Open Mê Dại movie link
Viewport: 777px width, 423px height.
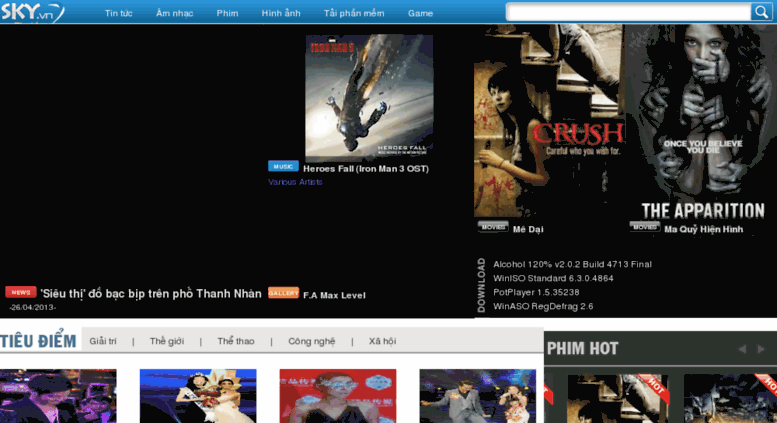pyautogui.click(x=528, y=229)
